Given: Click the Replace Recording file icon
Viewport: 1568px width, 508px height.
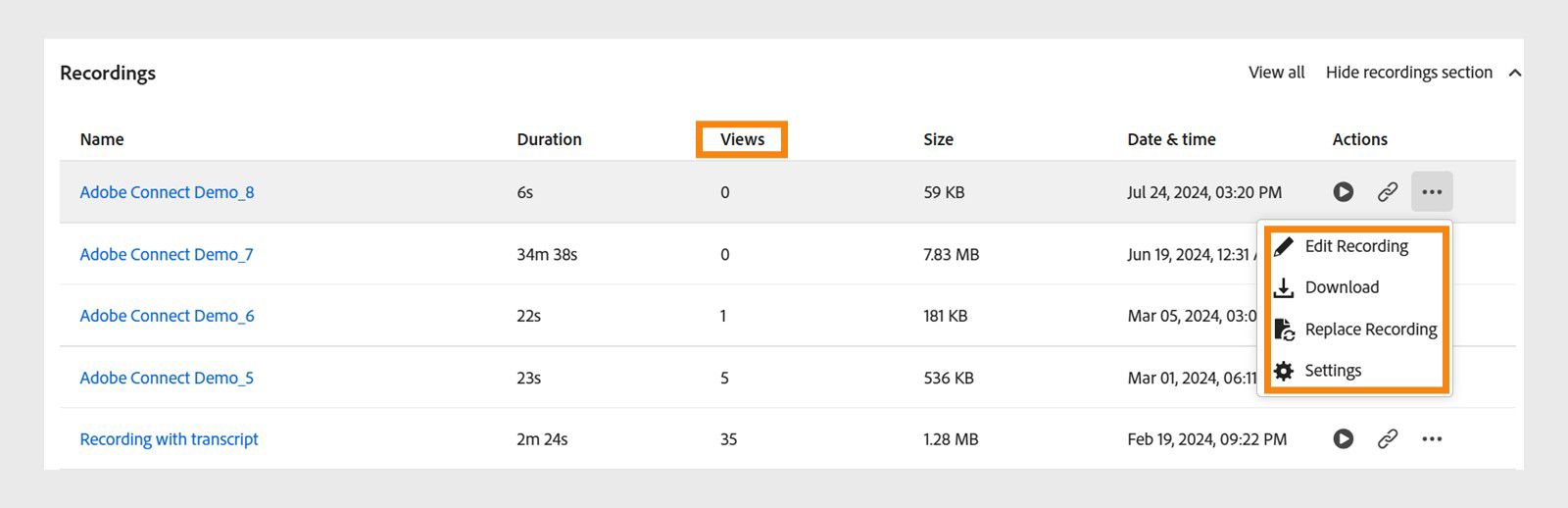Looking at the screenshot, I should click(1284, 330).
